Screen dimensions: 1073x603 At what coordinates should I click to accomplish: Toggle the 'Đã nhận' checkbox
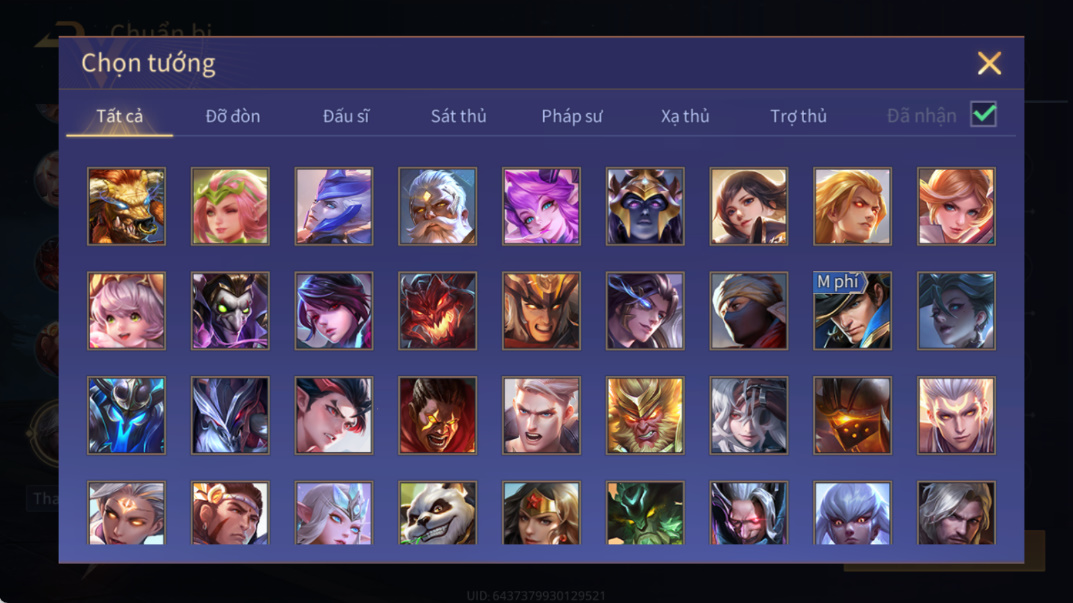tap(983, 114)
